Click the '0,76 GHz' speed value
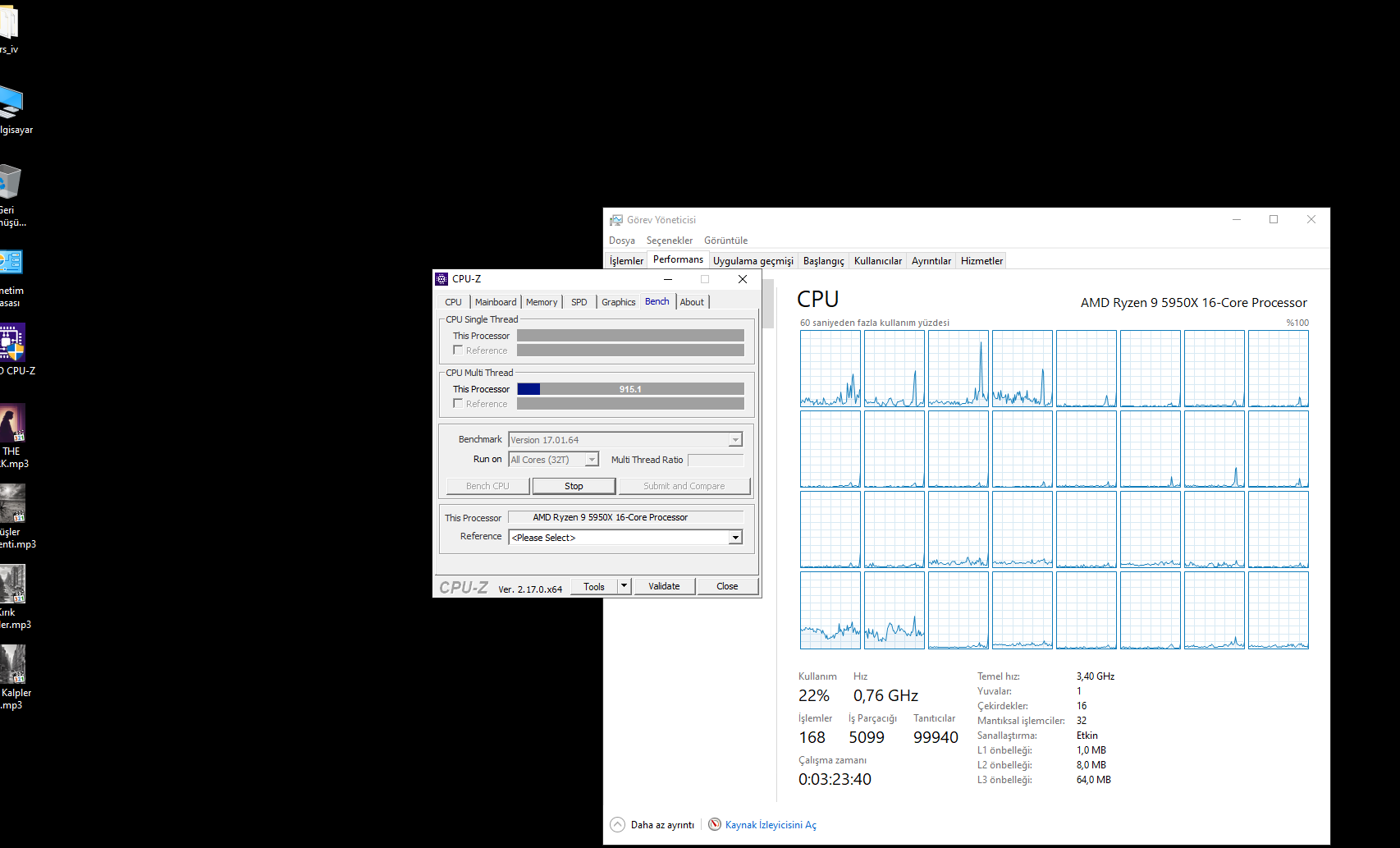The height and width of the screenshot is (848, 1400). tap(885, 696)
